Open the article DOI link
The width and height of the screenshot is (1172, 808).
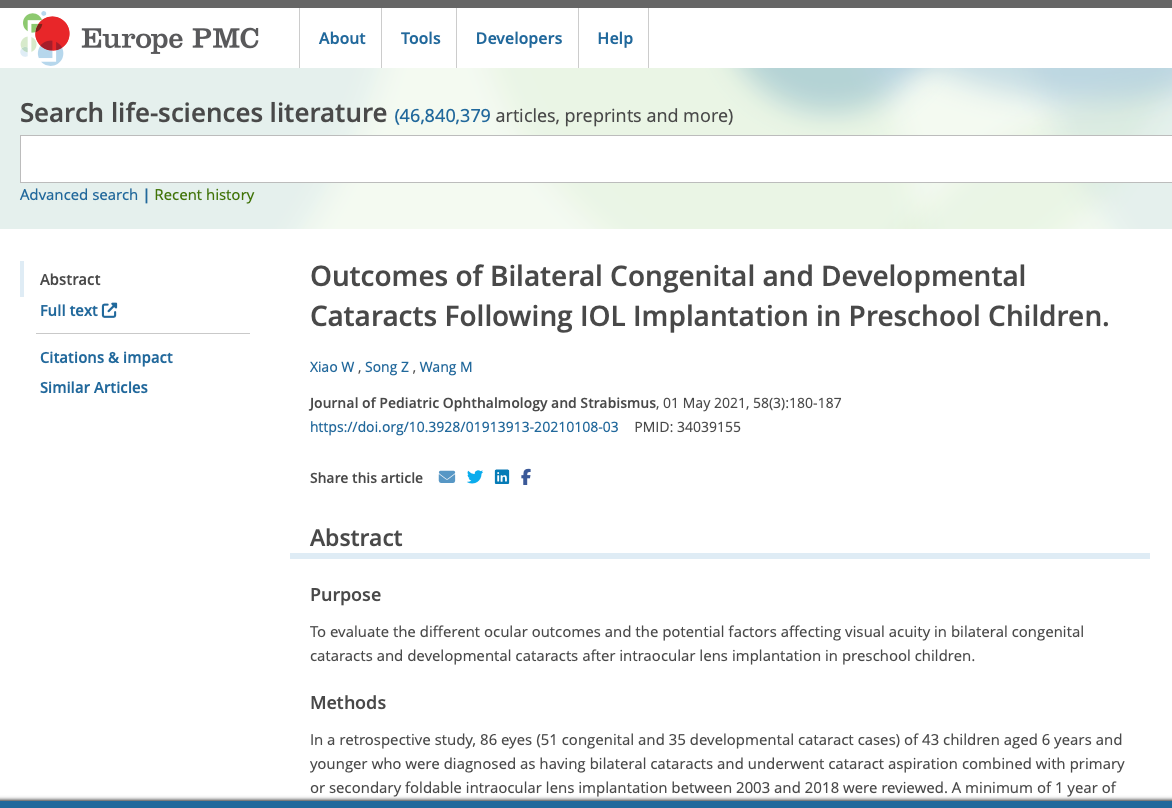(x=464, y=427)
